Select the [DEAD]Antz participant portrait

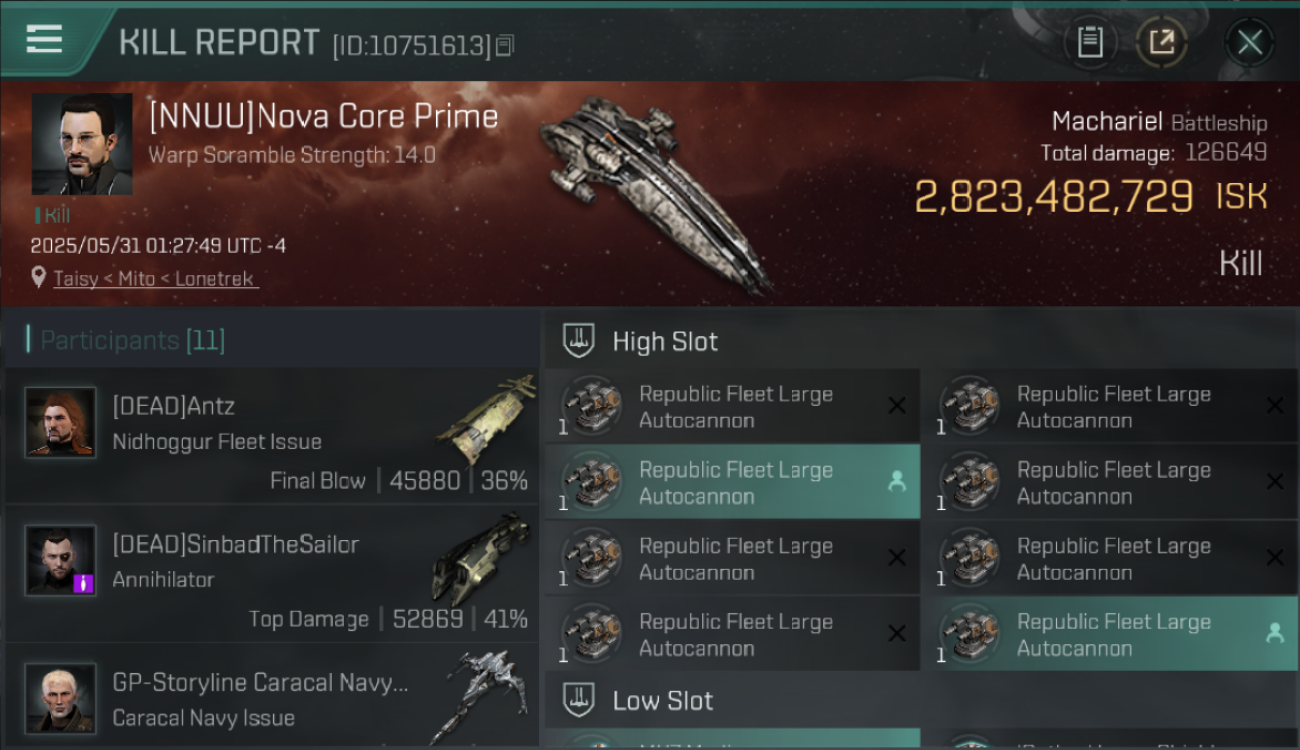(61, 423)
